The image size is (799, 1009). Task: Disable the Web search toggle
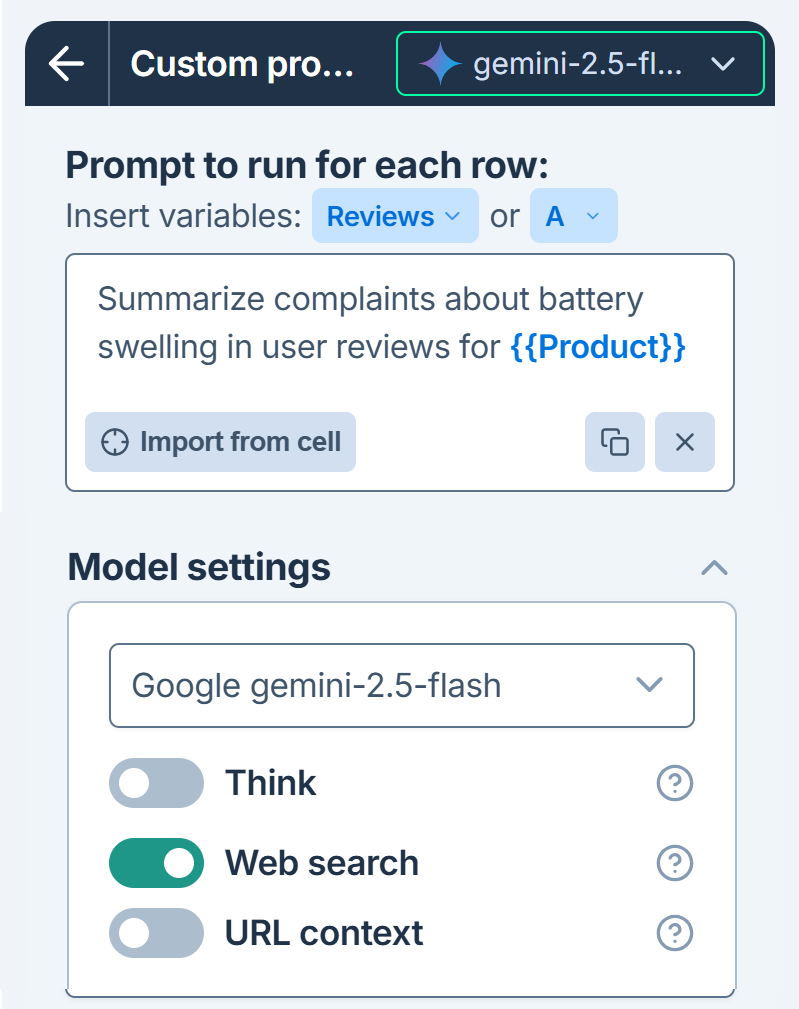click(156, 863)
